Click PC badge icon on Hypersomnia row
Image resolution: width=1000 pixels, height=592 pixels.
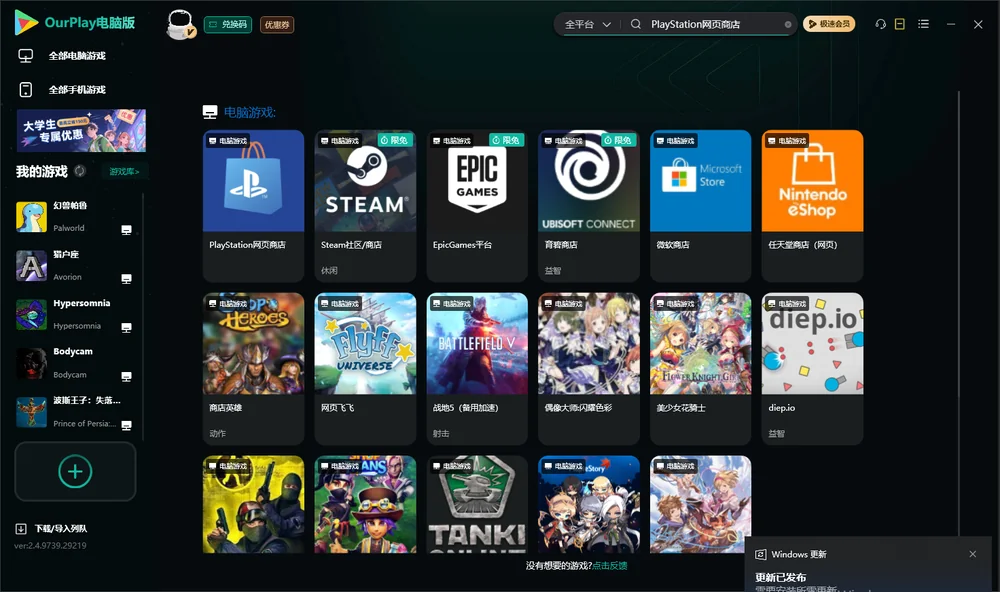[x=126, y=328]
